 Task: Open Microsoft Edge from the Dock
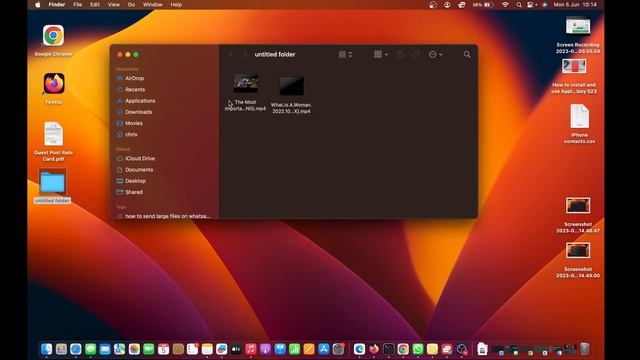[359, 349]
